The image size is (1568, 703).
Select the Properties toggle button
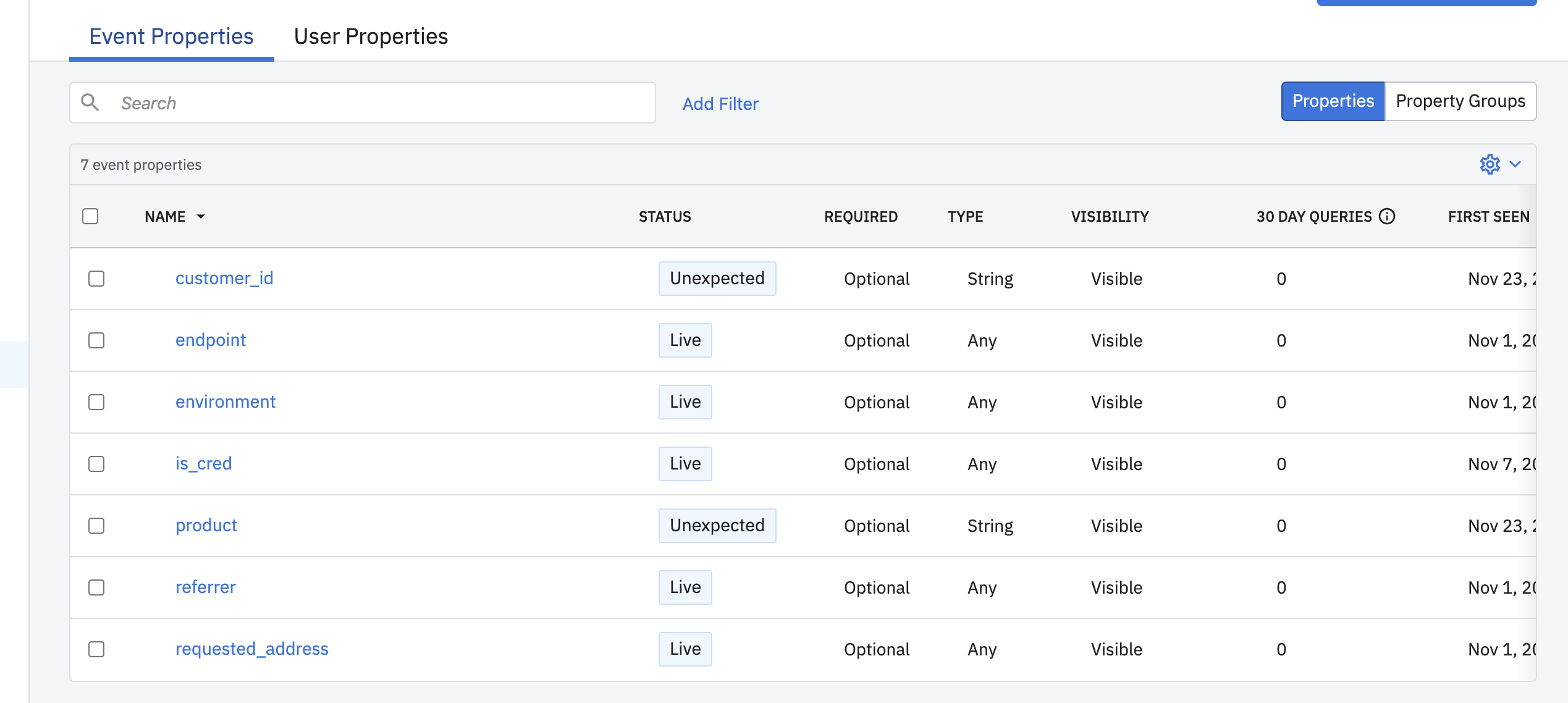coord(1333,101)
